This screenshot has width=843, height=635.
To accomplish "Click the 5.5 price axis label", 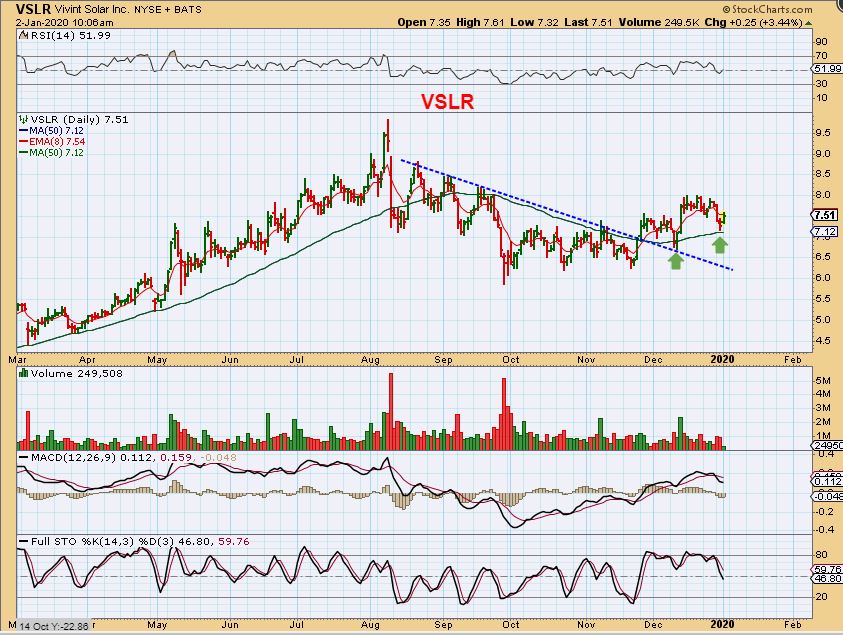I will (822, 299).
